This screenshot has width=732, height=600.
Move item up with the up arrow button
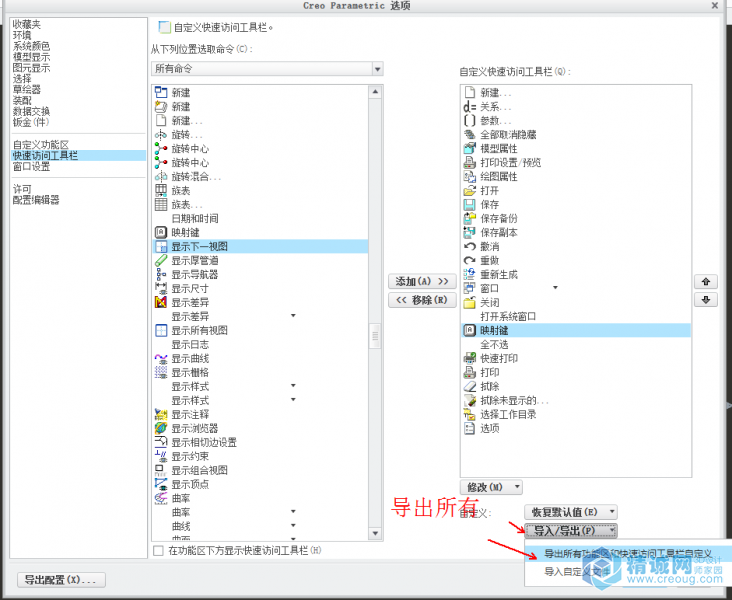705,282
